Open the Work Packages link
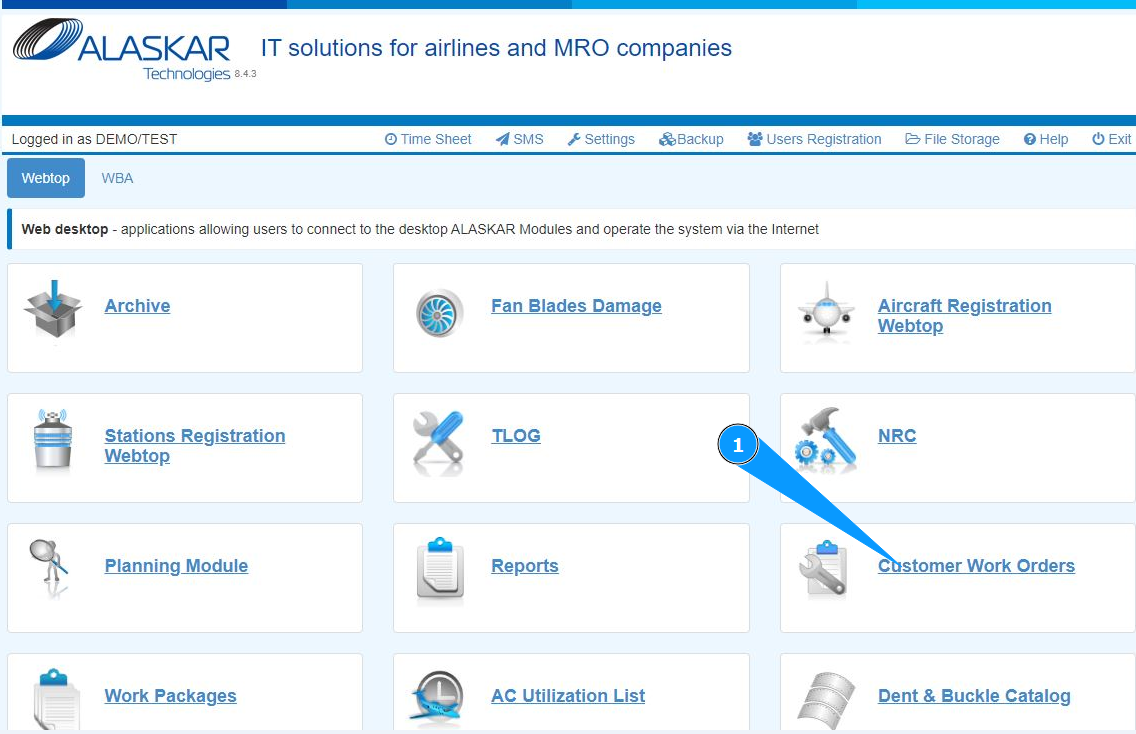The height and width of the screenshot is (734, 1136). tap(170, 696)
